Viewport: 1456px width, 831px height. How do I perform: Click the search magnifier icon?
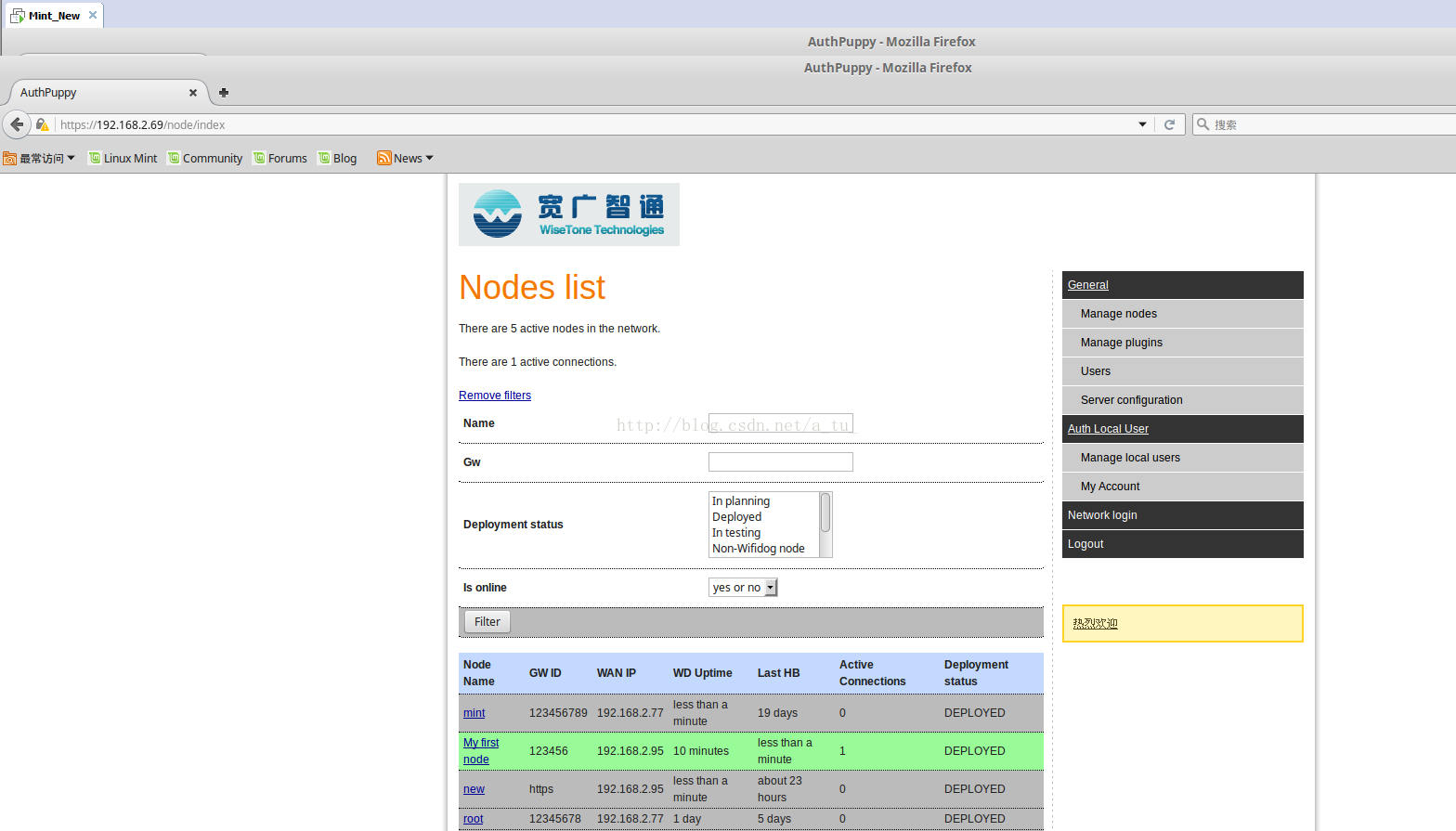(1203, 124)
